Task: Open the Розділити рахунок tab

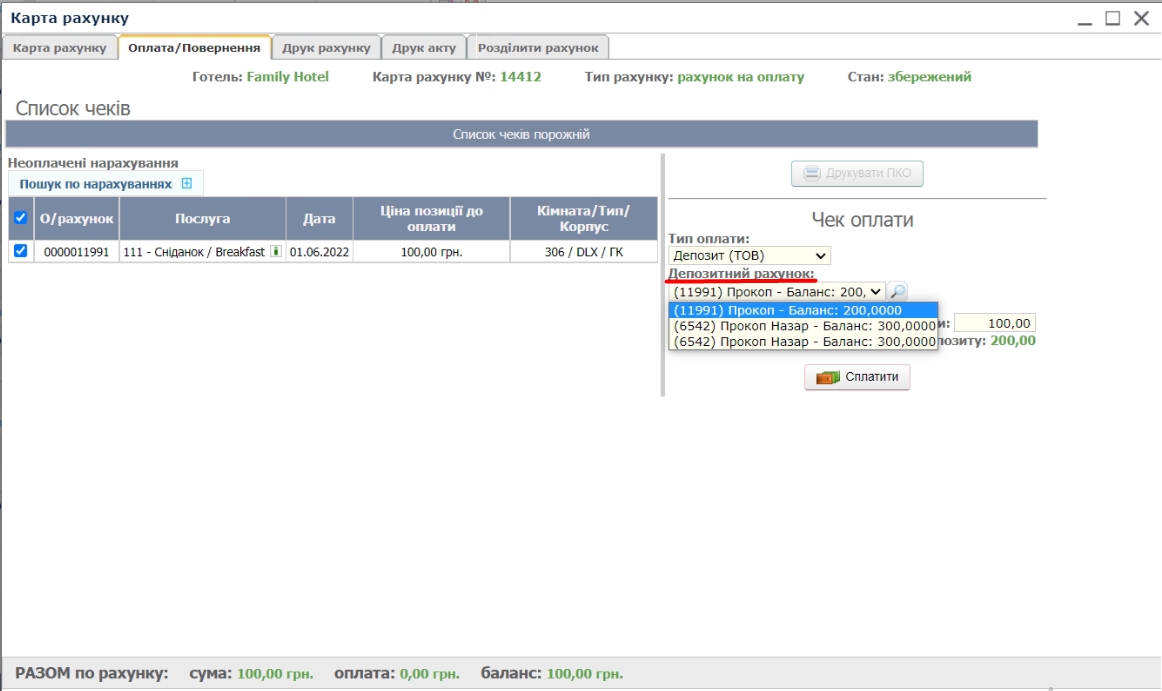Action: [x=538, y=48]
